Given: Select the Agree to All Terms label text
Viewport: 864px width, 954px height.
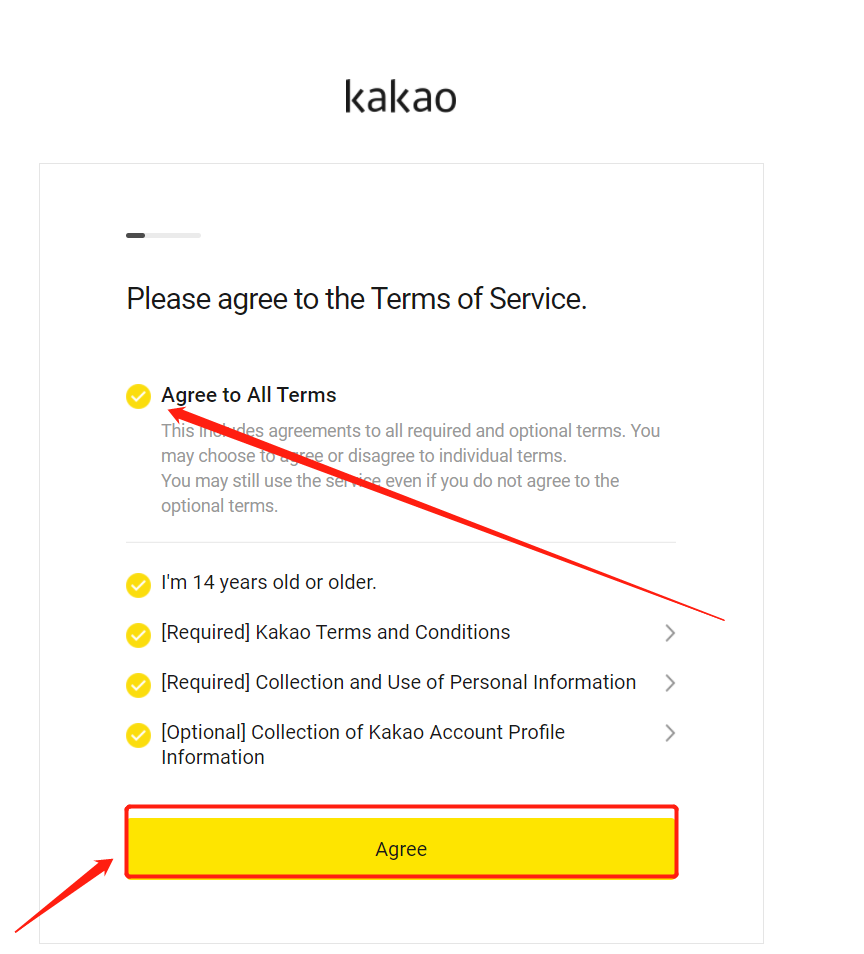Looking at the screenshot, I should (248, 395).
